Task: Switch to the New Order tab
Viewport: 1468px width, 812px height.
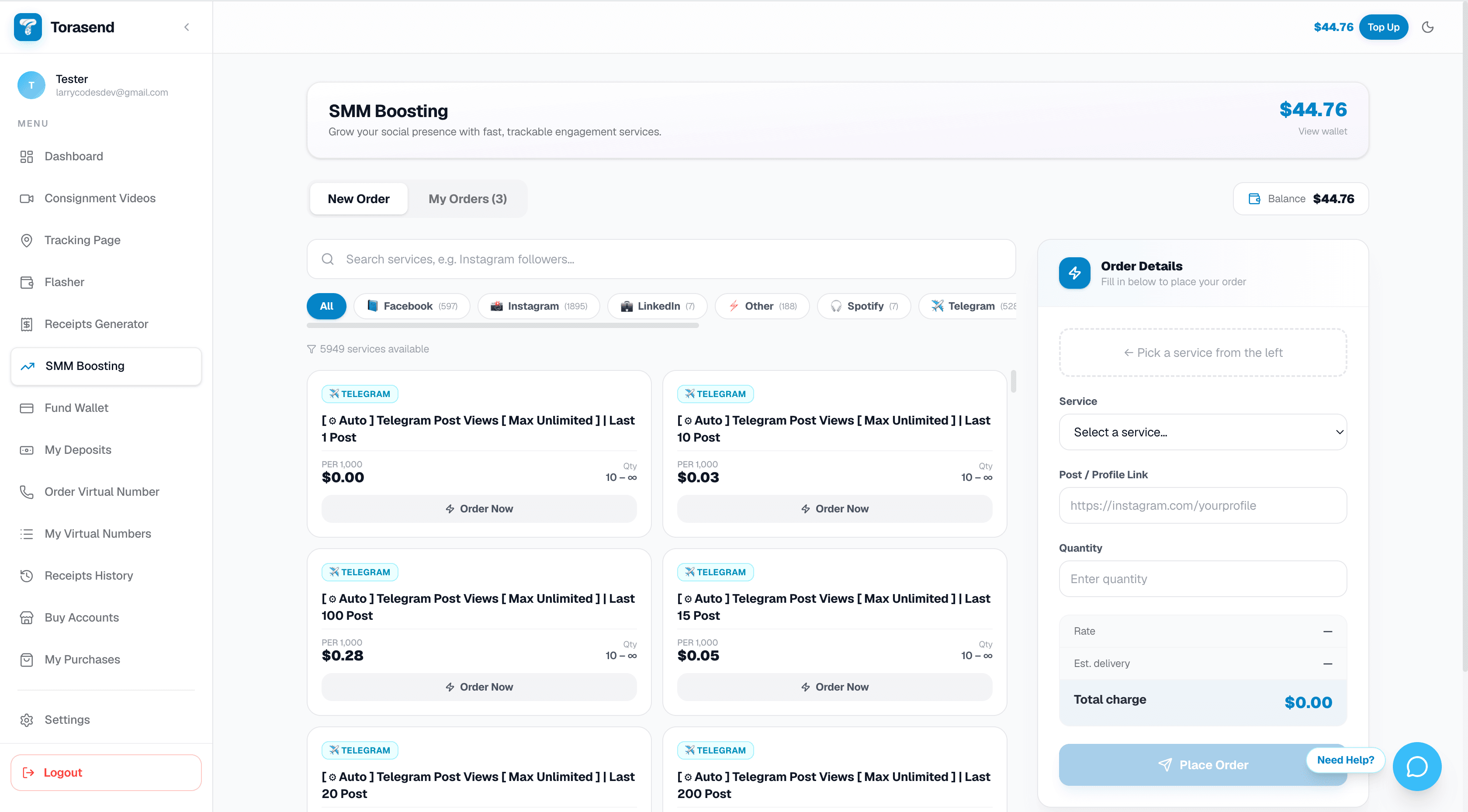Action: point(358,199)
